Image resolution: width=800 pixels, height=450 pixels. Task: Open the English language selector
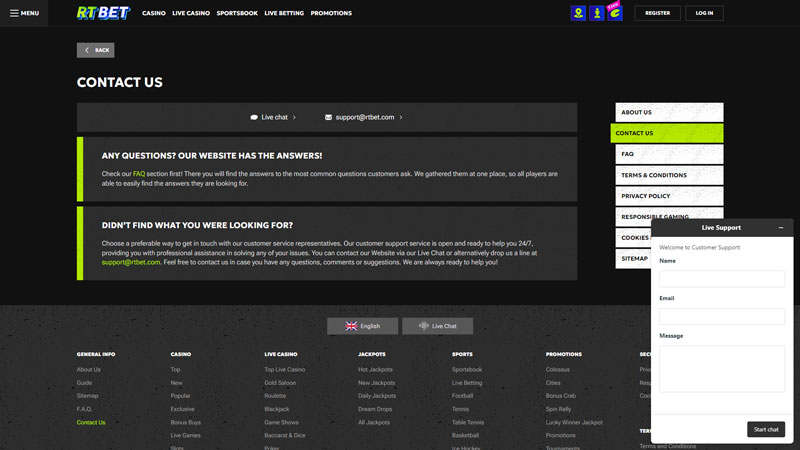[362, 326]
